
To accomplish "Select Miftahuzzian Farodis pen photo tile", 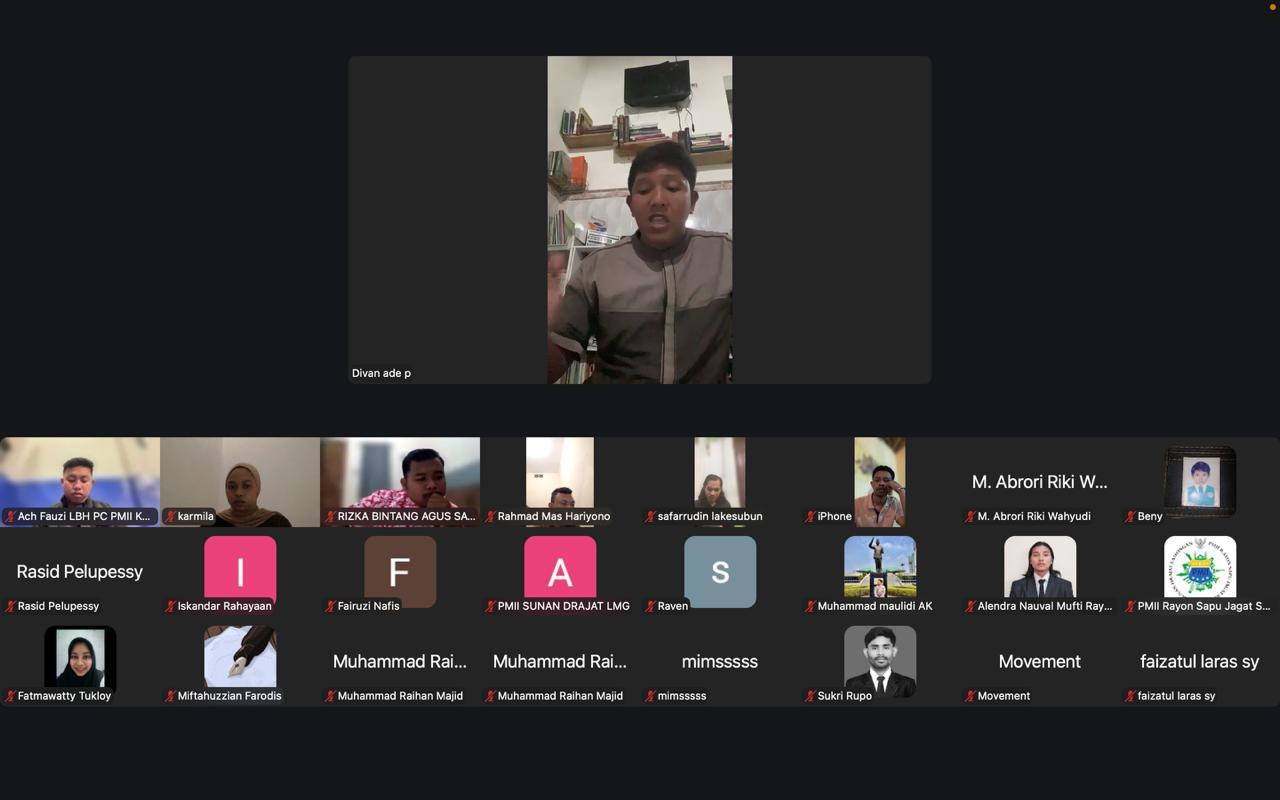I will click(x=240, y=662).
